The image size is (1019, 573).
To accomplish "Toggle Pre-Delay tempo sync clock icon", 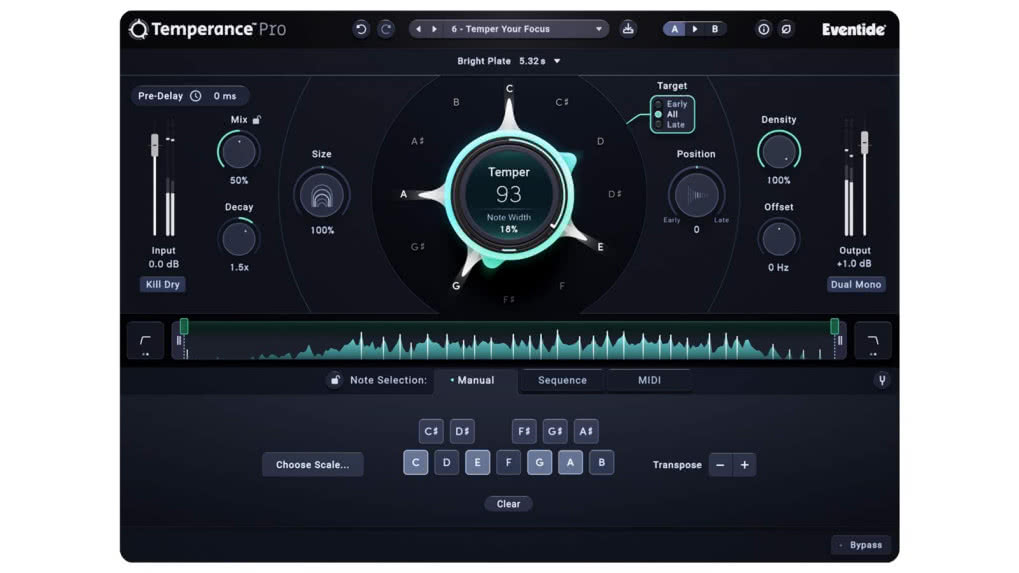I will [x=196, y=96].
